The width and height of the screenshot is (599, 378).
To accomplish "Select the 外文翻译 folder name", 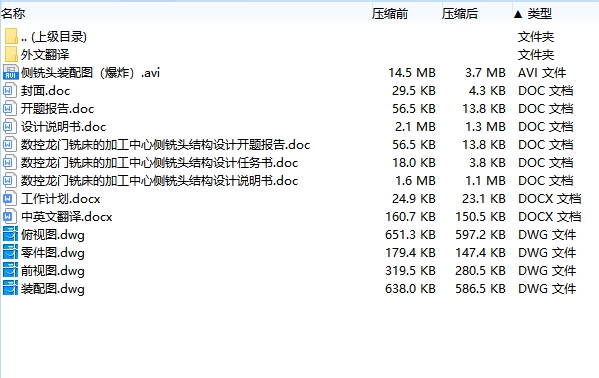I will click(x=45, y=55).
